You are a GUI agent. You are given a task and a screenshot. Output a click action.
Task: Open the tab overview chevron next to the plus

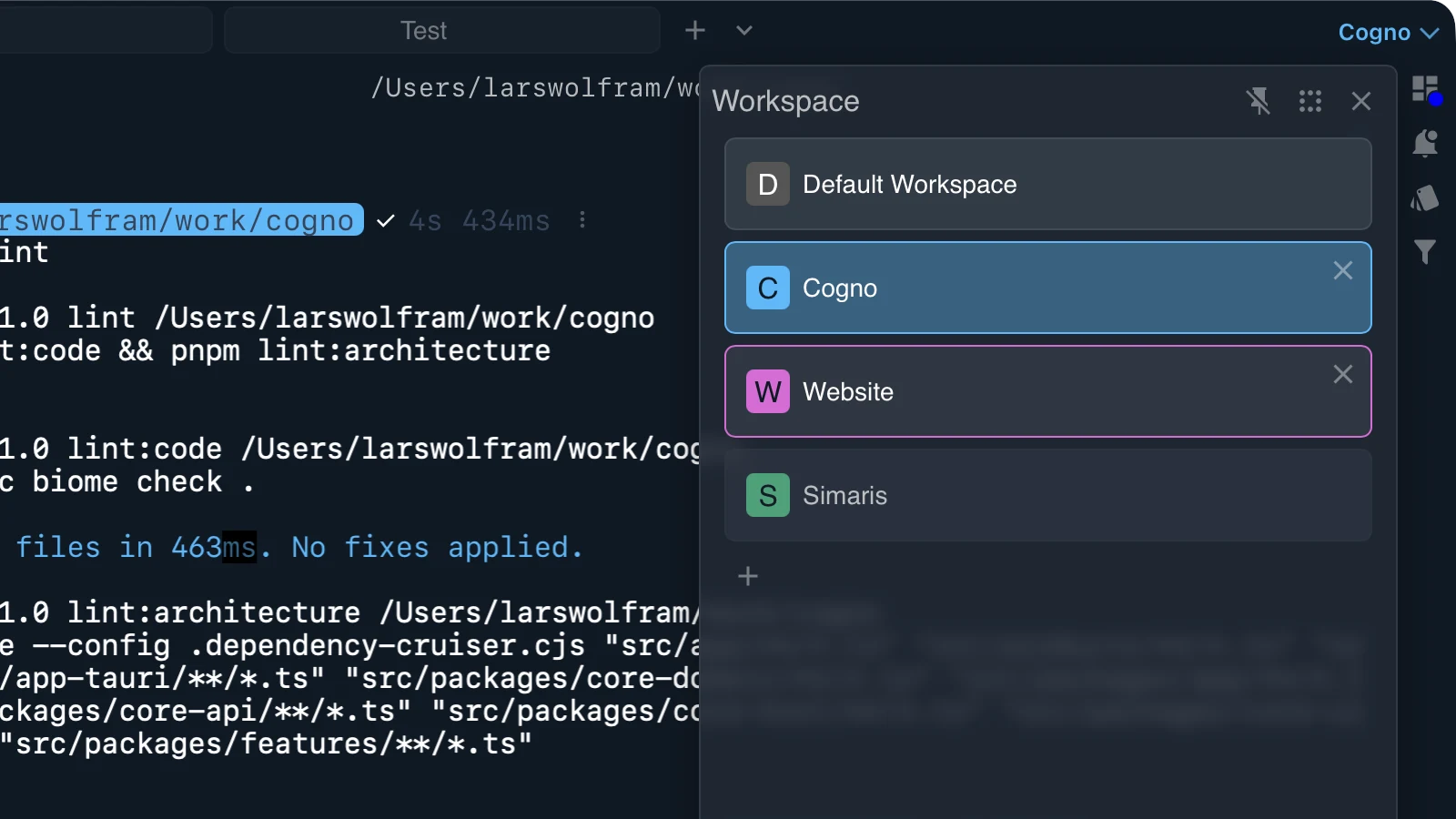(x=743, y=30)
